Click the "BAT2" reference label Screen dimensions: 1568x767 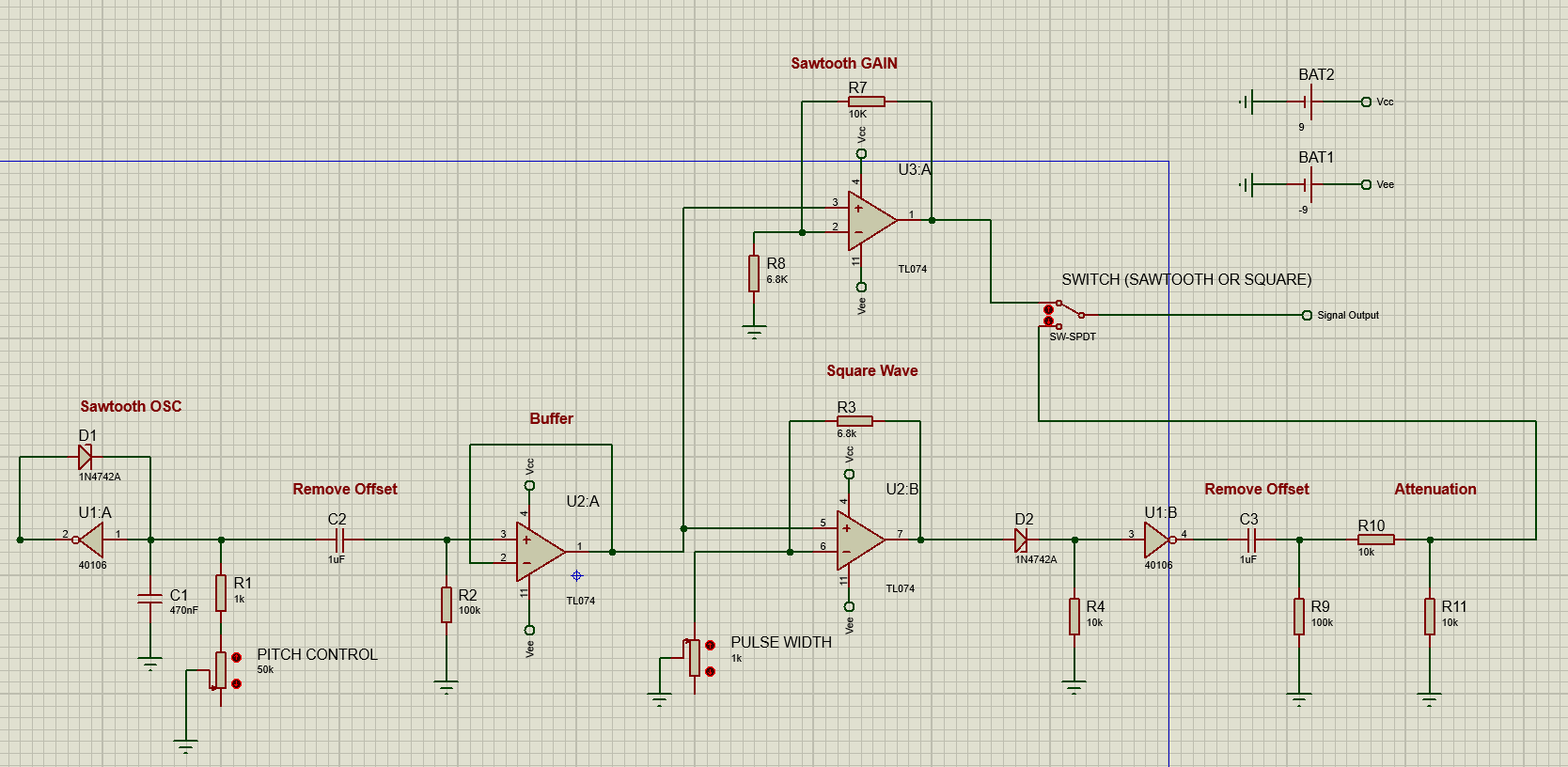click(x=1316, y=74)
